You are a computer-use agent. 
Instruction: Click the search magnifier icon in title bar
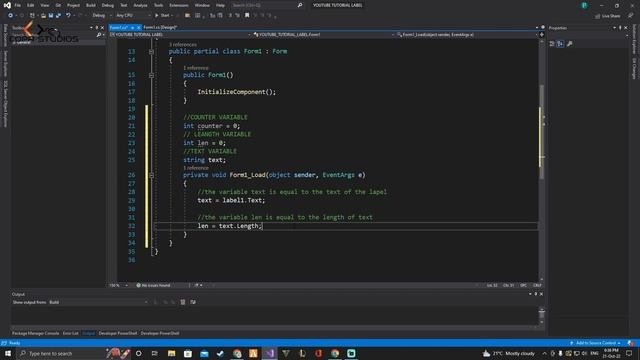300,5
